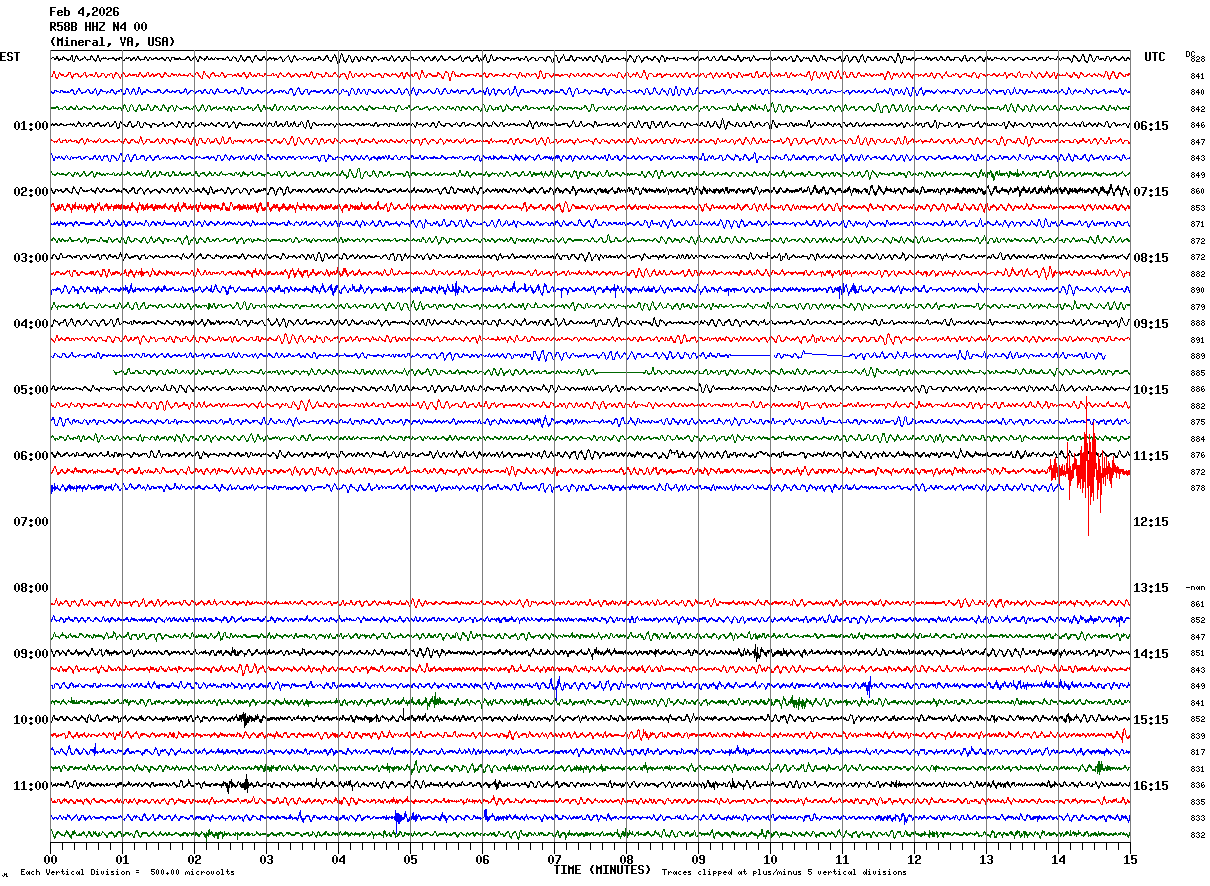1210x886 pixels.
Task: Click the vertical division 500.00 microvolts note
Action: tap(127, 873)
